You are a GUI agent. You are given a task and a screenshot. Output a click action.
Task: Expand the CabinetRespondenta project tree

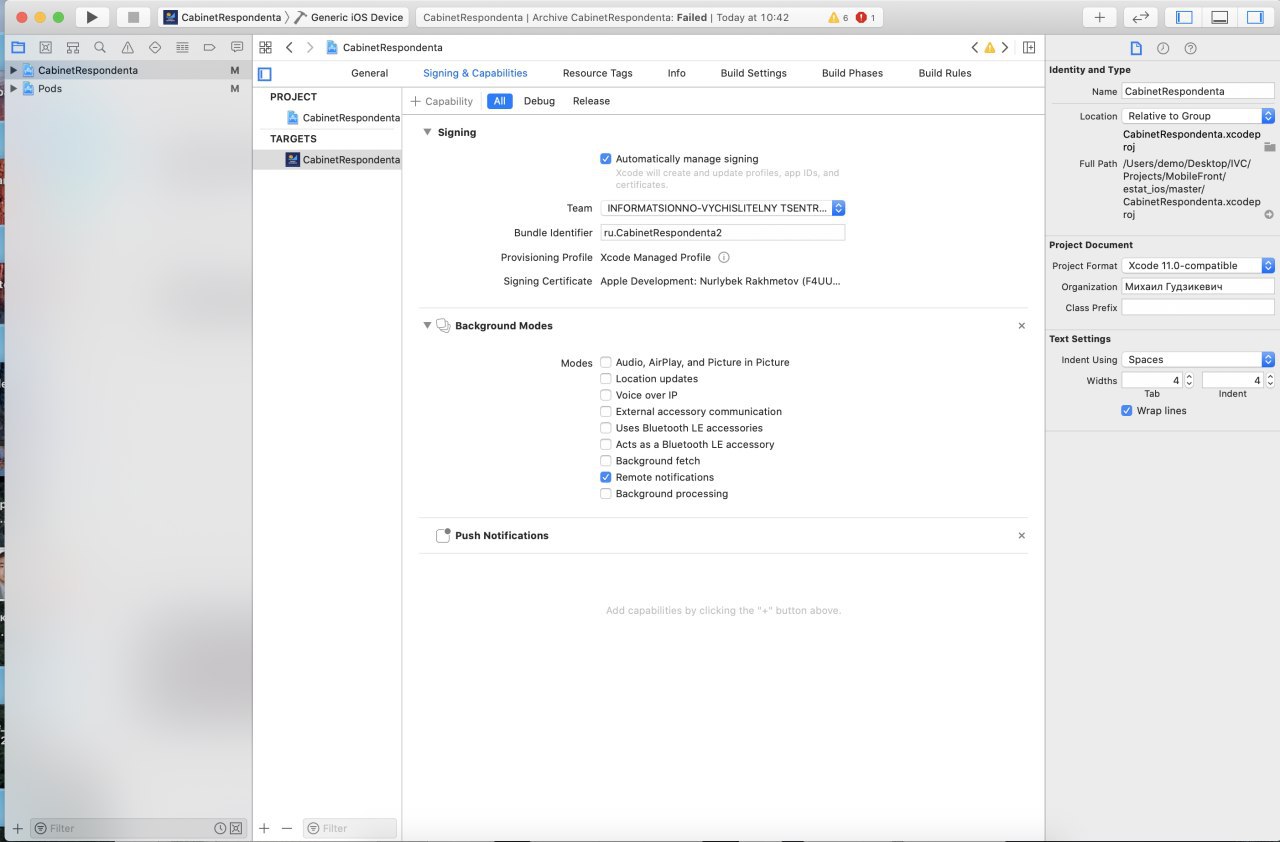point(13,70)
